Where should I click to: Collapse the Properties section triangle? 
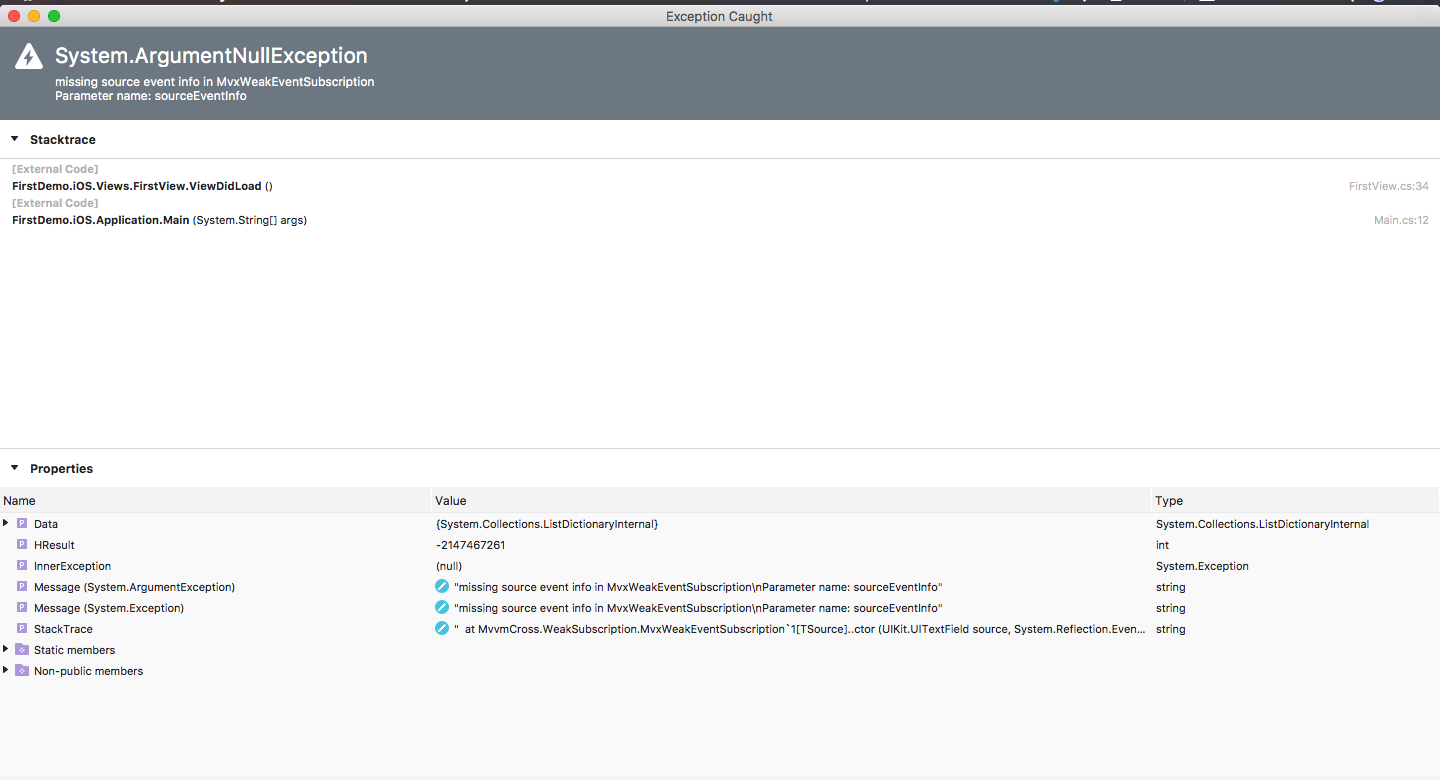[x=15, y=468]
